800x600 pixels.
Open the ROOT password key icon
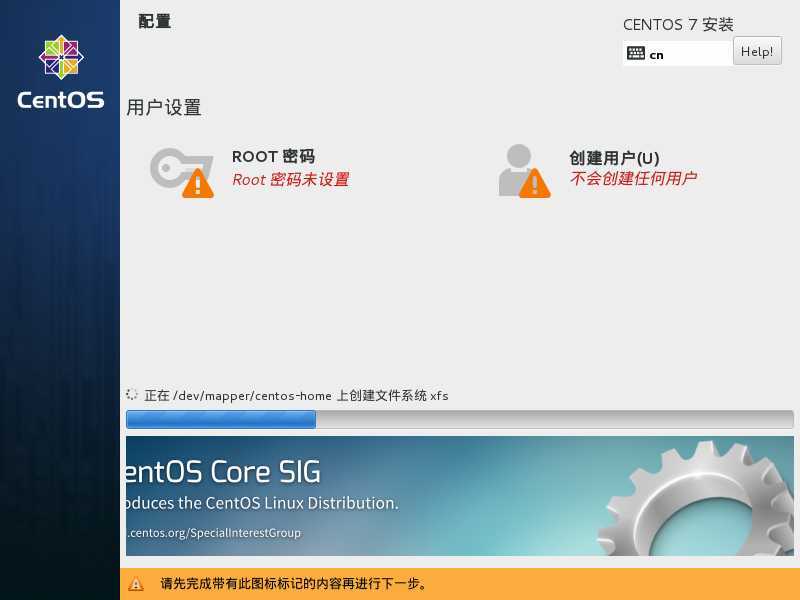tap(182, 172)
